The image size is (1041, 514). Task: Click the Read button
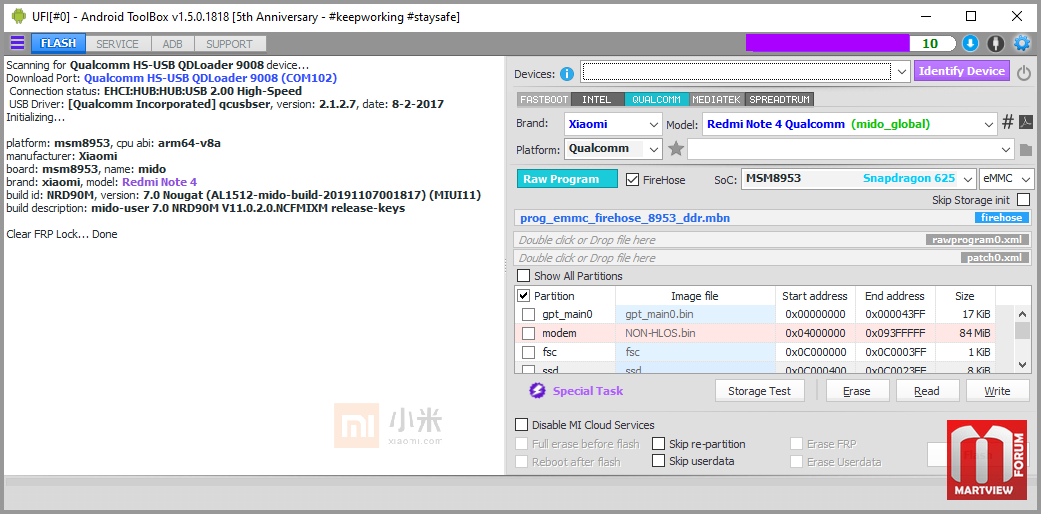tap(927, 391)
